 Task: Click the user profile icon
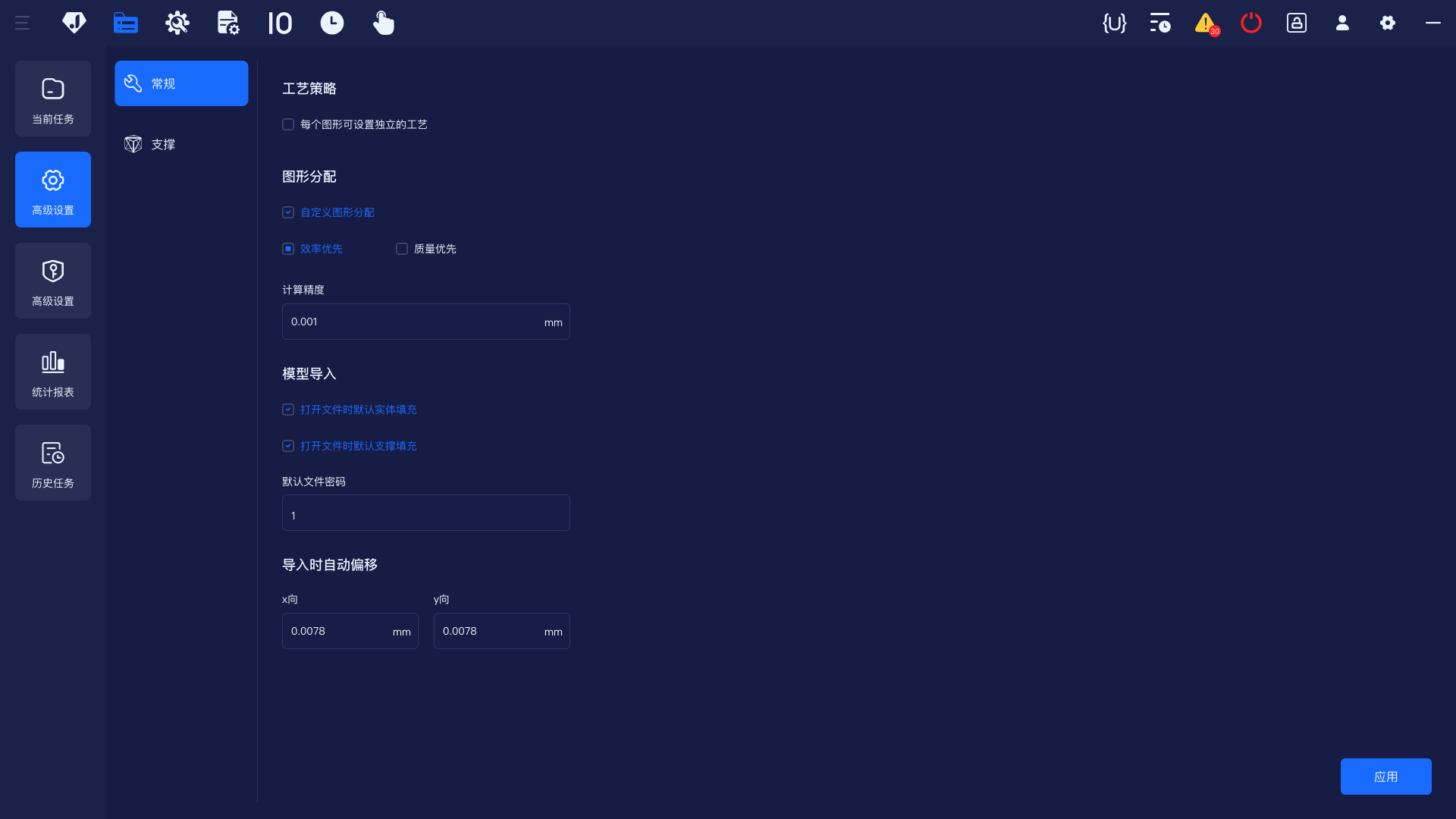tap(1342, 23)
